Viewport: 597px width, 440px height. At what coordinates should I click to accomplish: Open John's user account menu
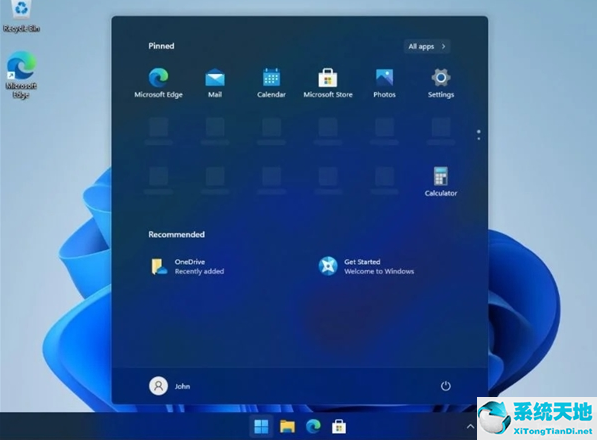coord(170,386)
